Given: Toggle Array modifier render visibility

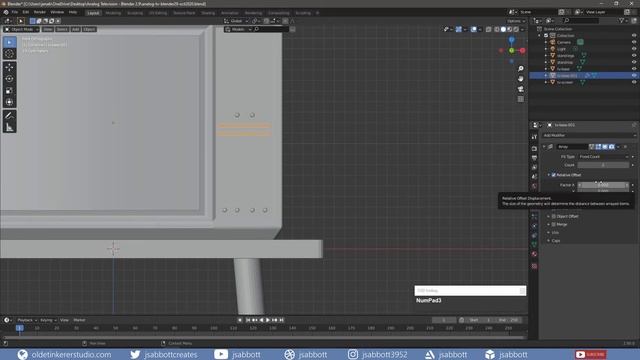Looking at the screenshot, I should (611, 147).
